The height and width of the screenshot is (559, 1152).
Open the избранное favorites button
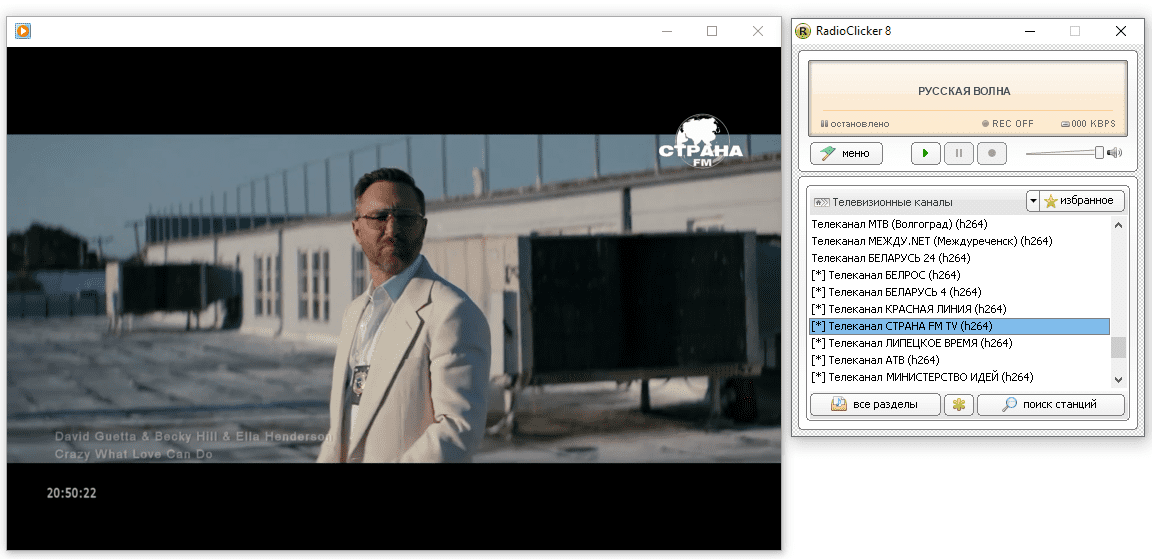point(1082,201)
